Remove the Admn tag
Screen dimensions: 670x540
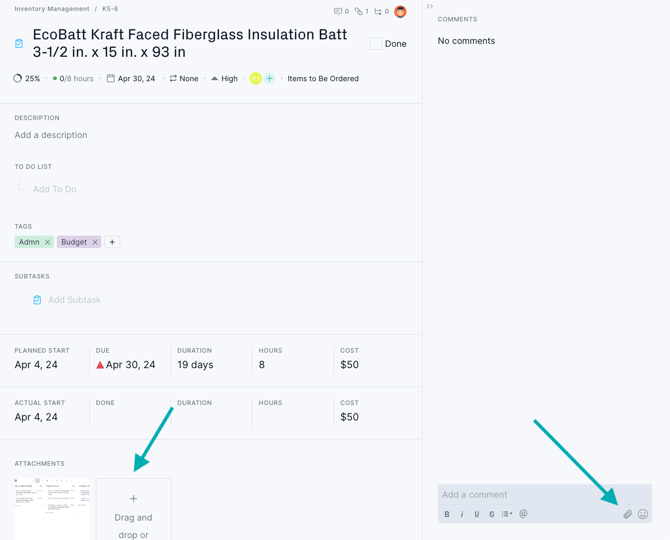point(47,242)
